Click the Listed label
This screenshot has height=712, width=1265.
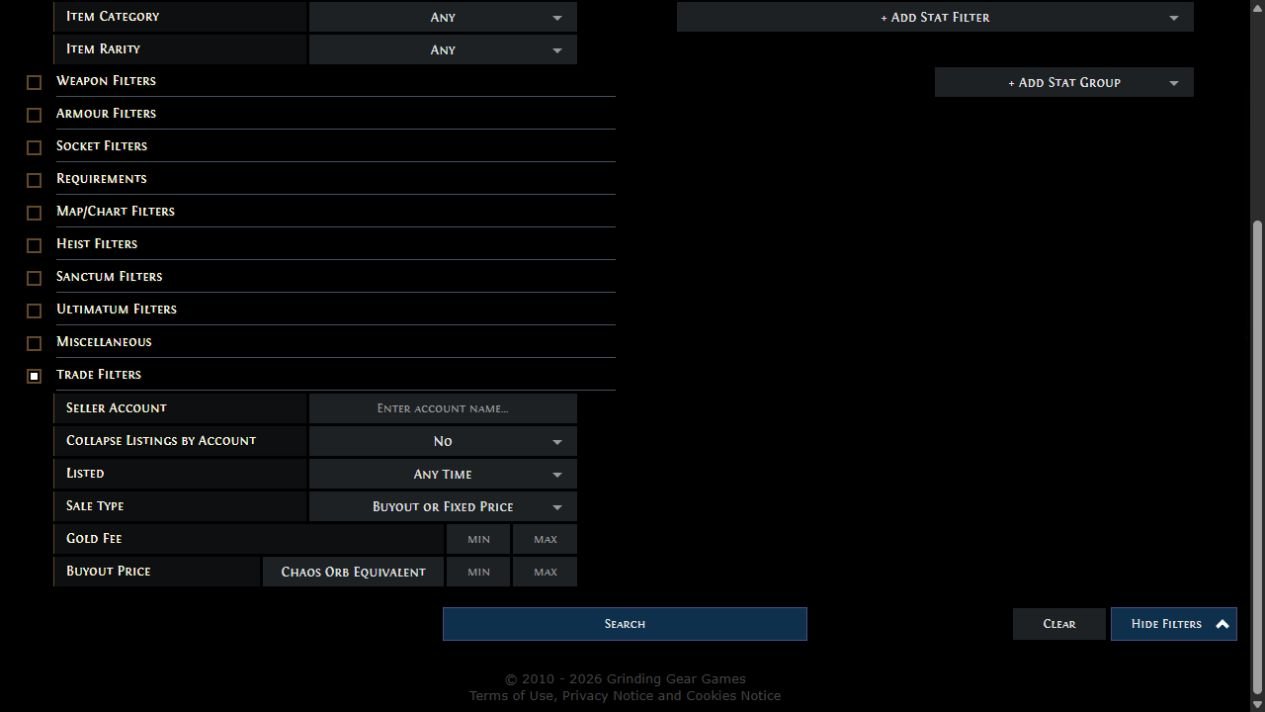85,473
